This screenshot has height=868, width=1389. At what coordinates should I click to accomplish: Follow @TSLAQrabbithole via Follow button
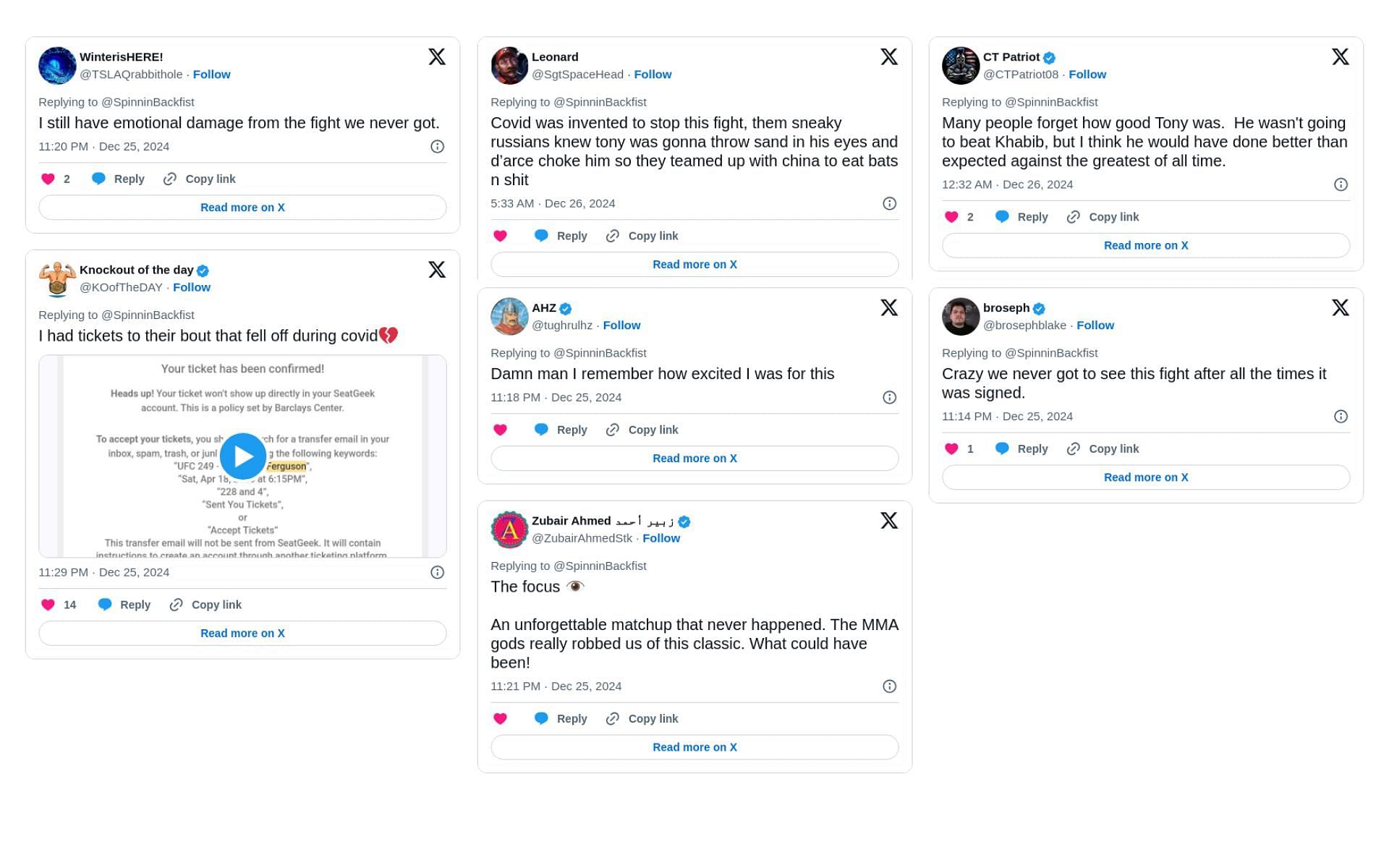pos(211,74)
